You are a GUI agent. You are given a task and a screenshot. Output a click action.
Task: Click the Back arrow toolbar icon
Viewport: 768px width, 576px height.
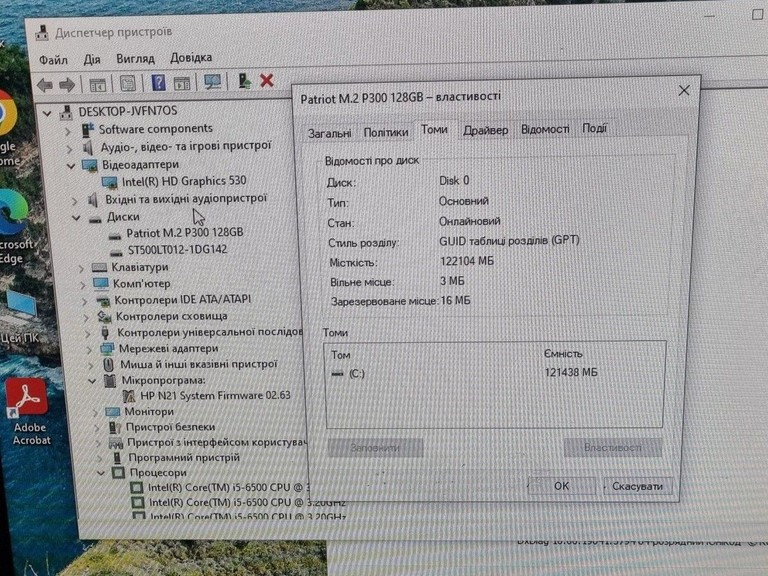click(45, 85)
